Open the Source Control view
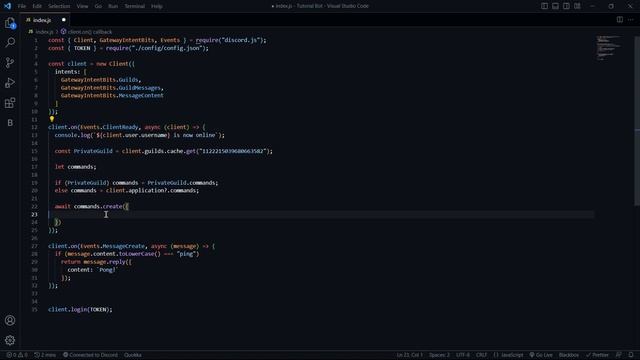640x360 pixels. (x=10, y=62)
